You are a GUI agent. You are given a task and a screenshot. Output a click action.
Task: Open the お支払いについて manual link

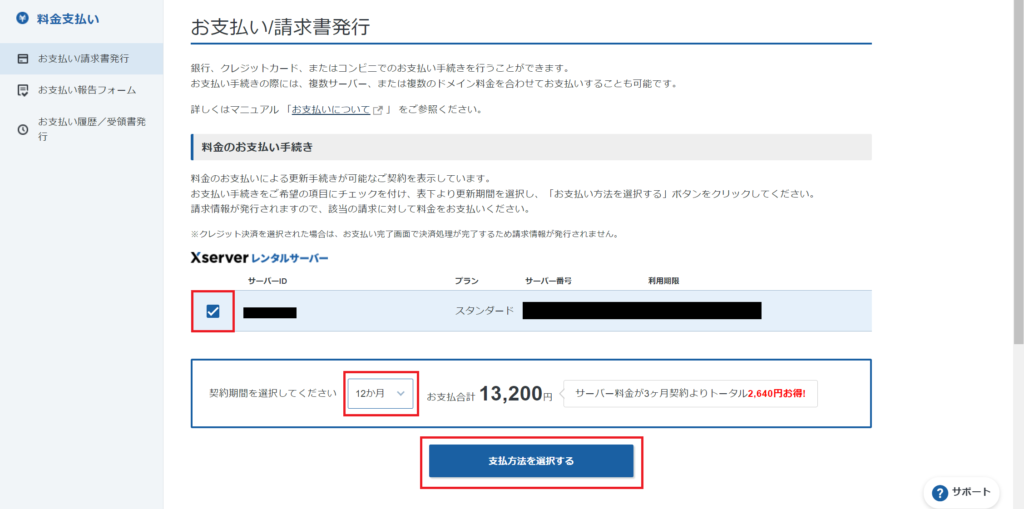330,110
